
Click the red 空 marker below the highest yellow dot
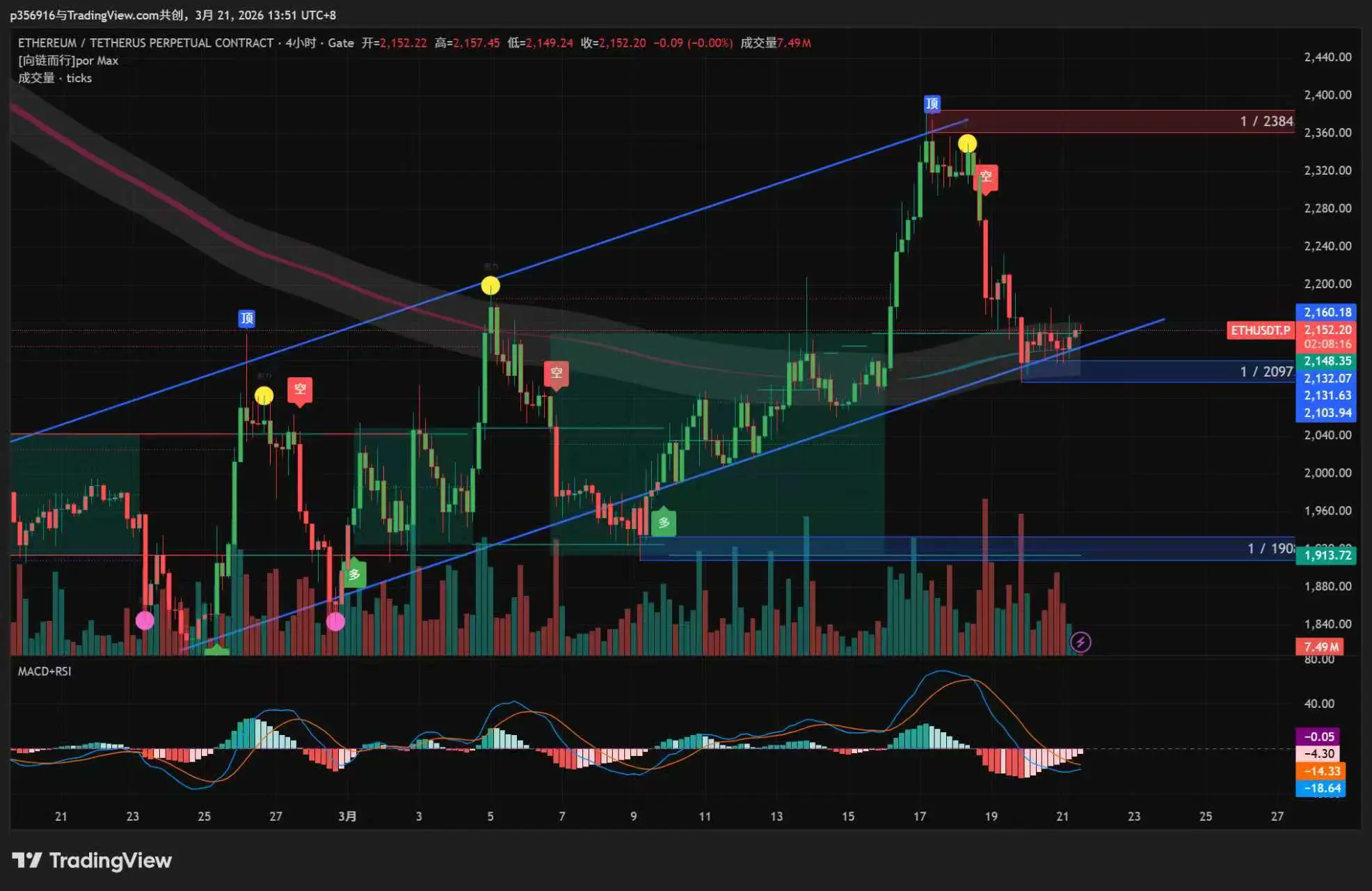[x=986, y=177]
